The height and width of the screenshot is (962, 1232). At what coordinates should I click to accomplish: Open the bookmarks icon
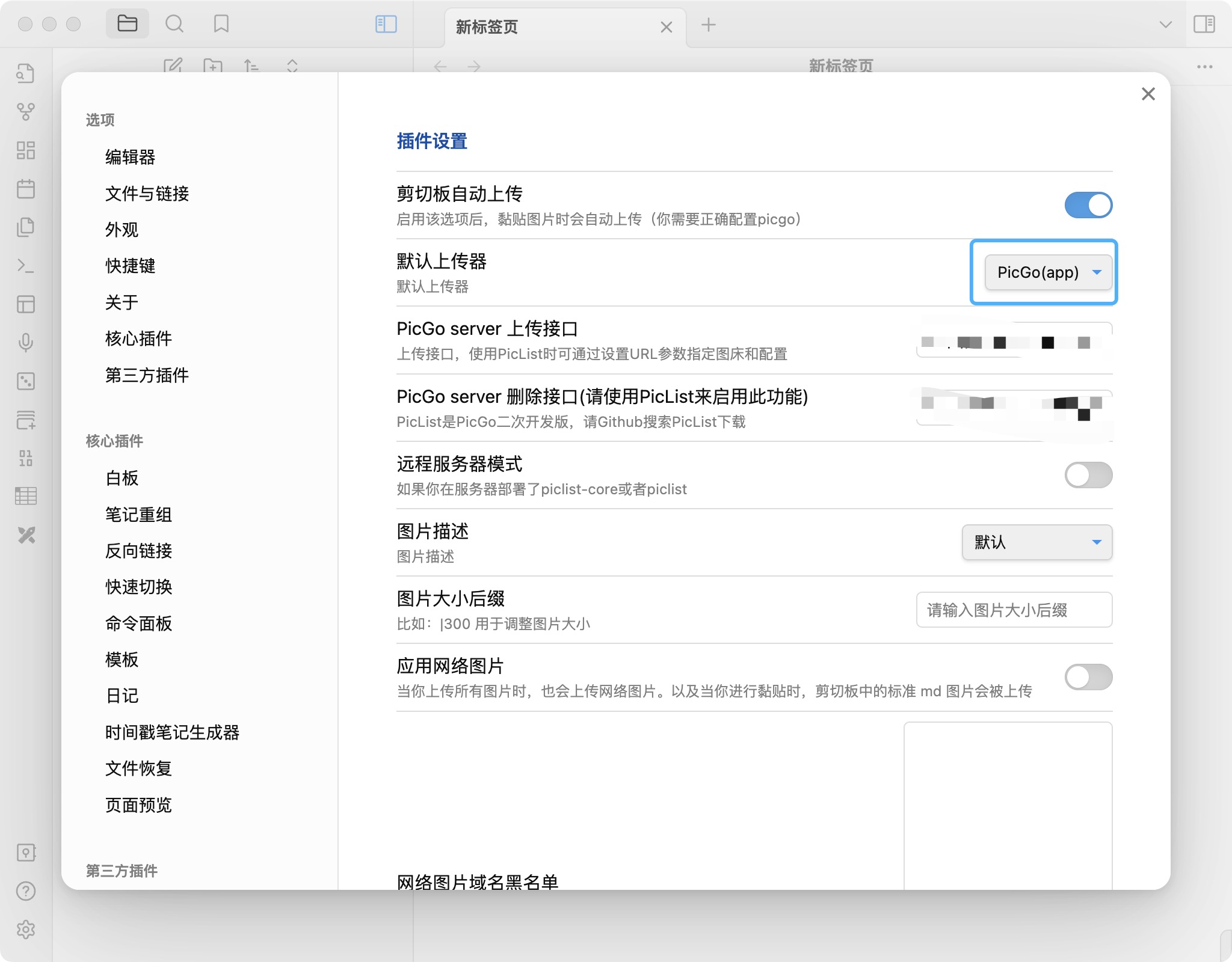(221, 24)
